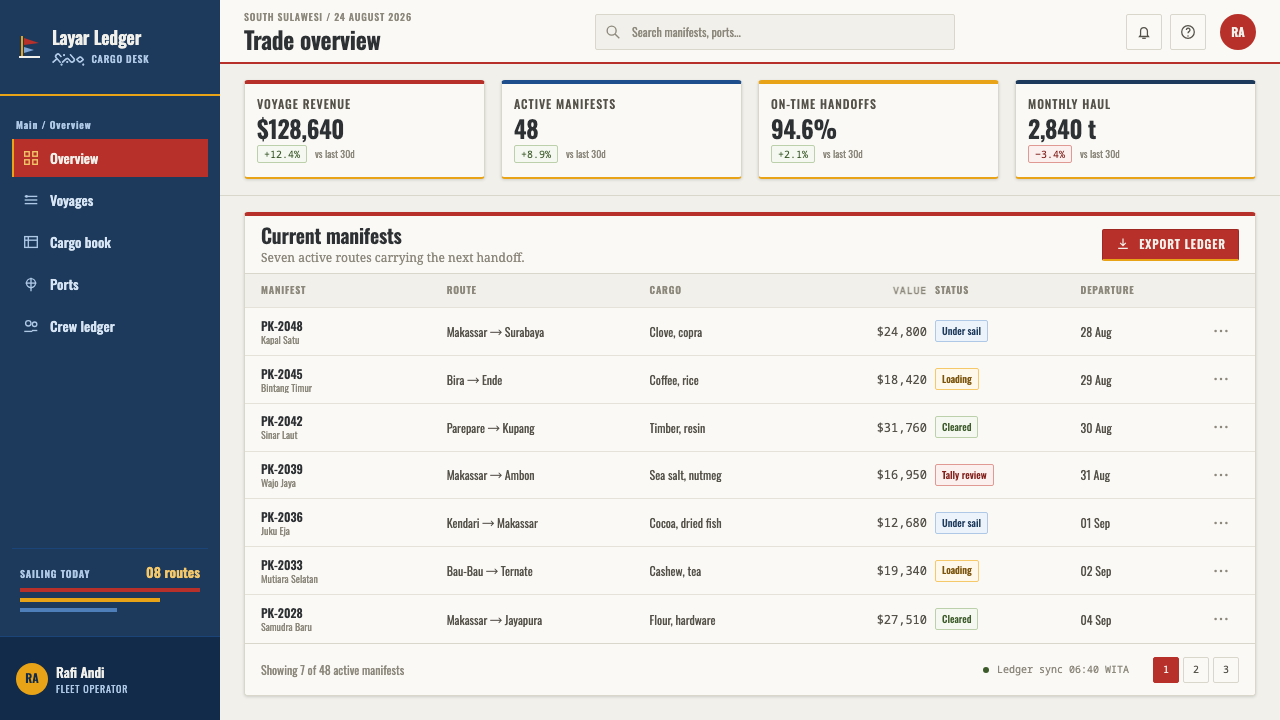The image size is (1280, 720).
Task: Open row actions menu for PK-2036
Action: 1221,523
